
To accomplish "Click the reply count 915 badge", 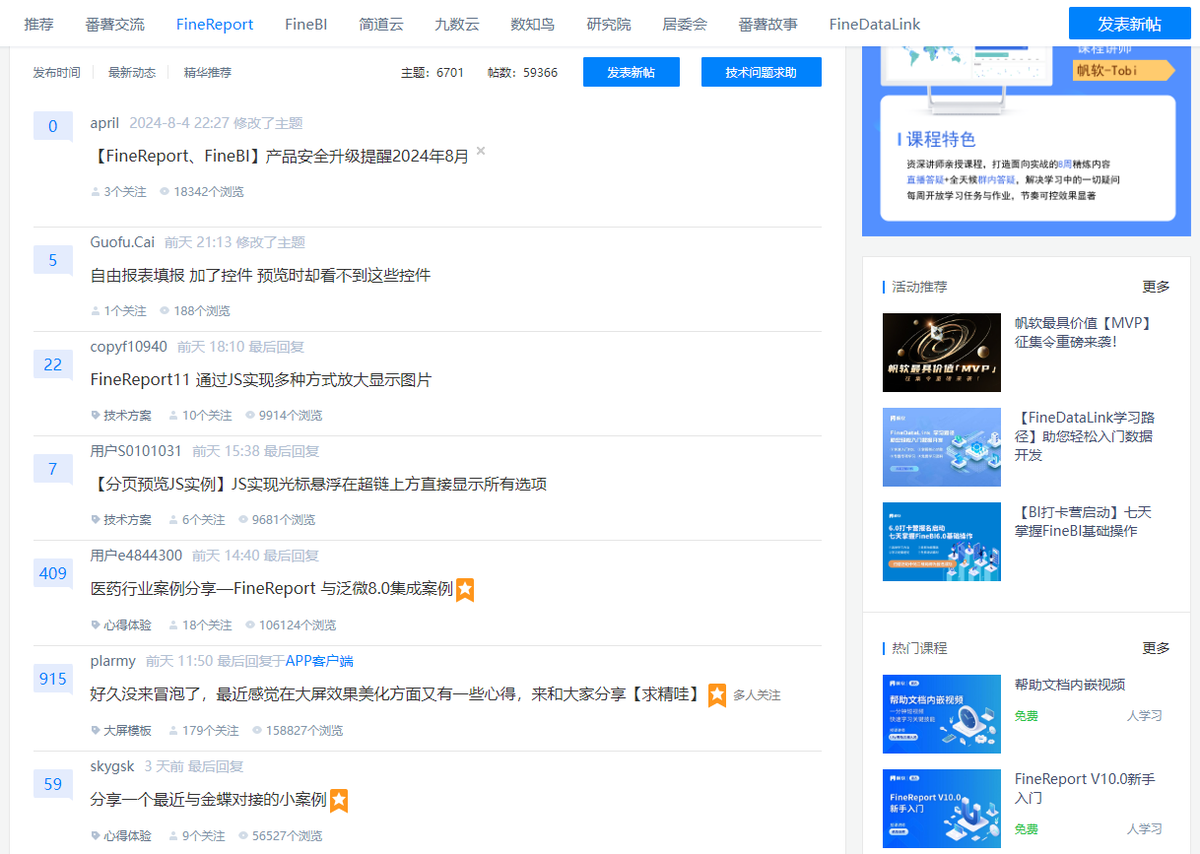I will 53,679.
